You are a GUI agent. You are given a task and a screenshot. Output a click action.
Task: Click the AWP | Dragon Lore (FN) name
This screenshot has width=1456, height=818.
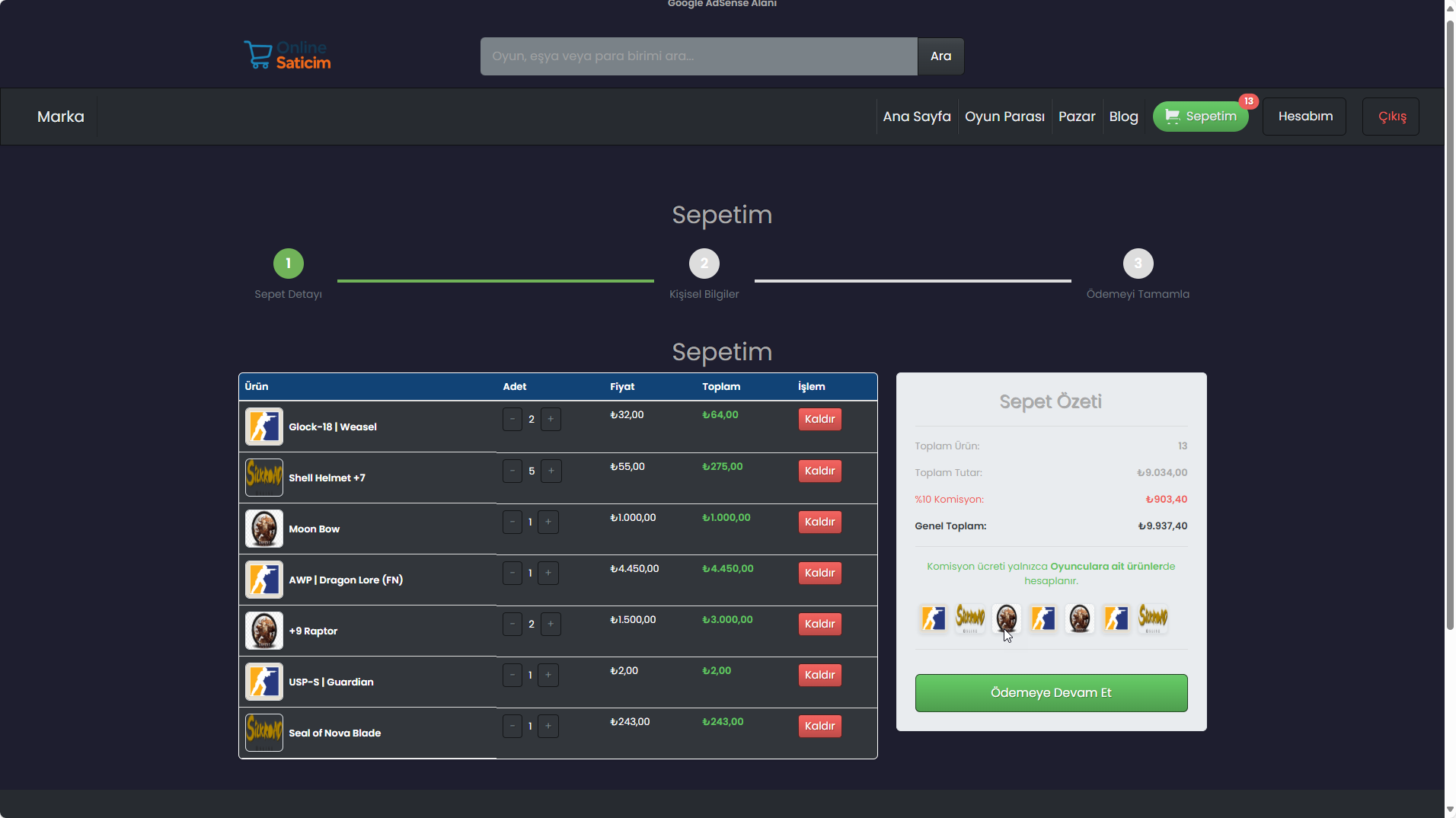coord(346,580)
